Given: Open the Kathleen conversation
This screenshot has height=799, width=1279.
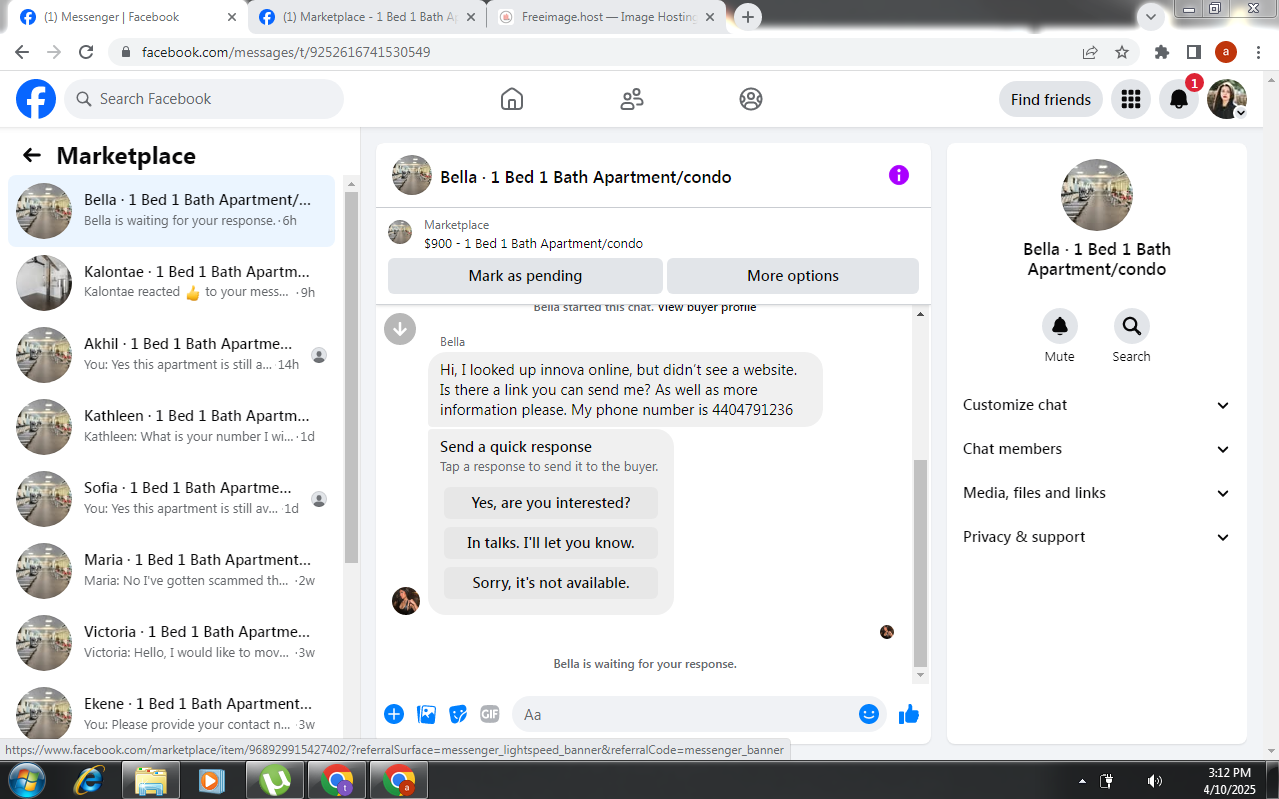Looking at the screenshot, I should click(x=171, y=427).
